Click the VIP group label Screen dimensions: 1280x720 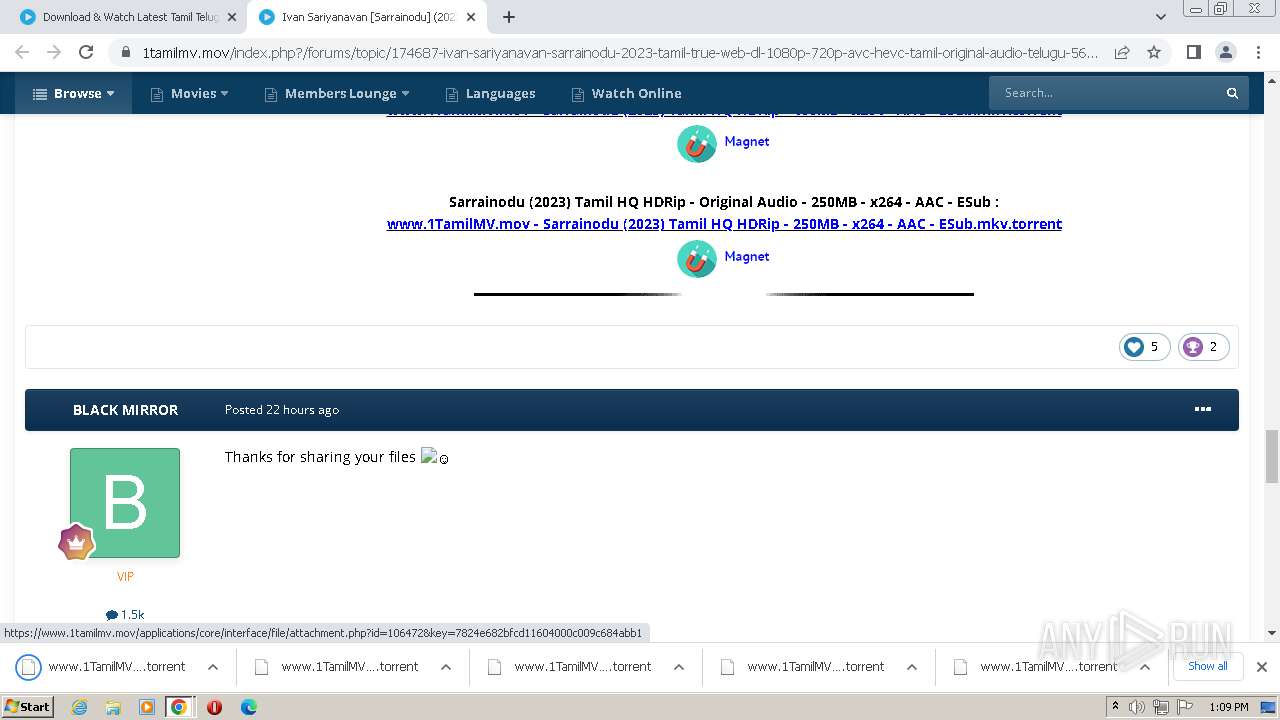[x=125, y=577]
